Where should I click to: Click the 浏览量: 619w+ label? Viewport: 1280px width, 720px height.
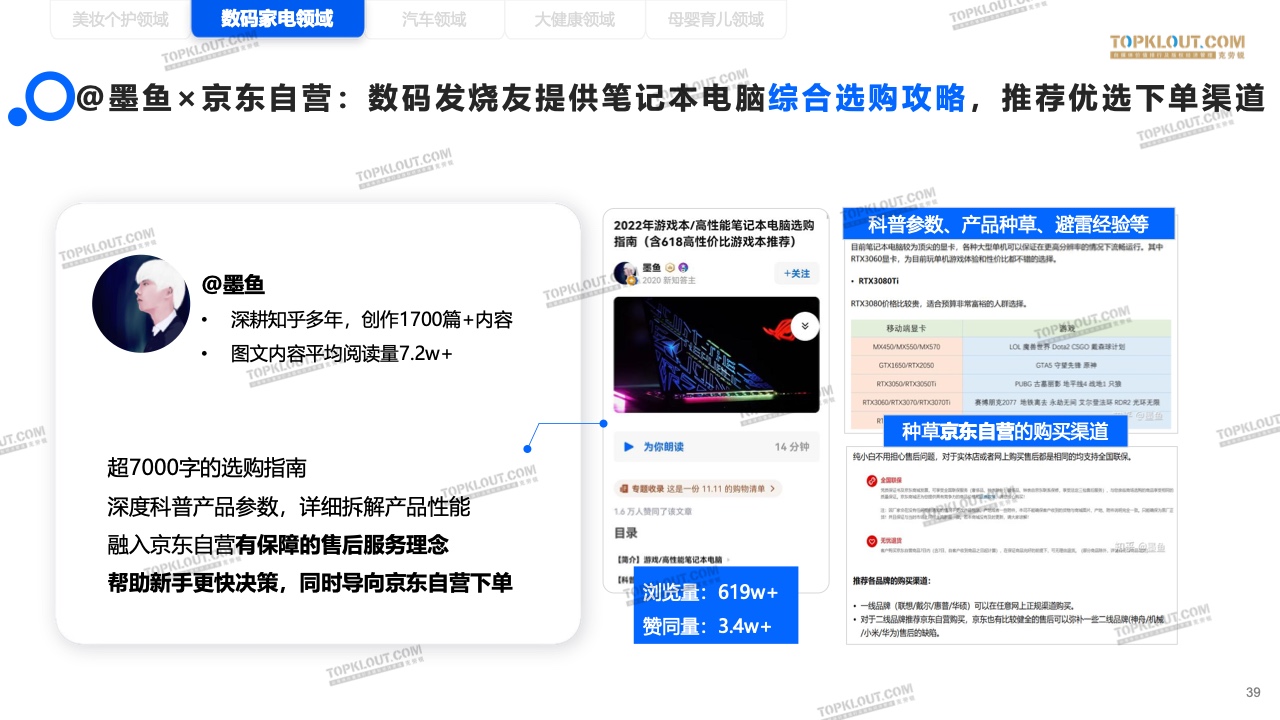(710, 592)
